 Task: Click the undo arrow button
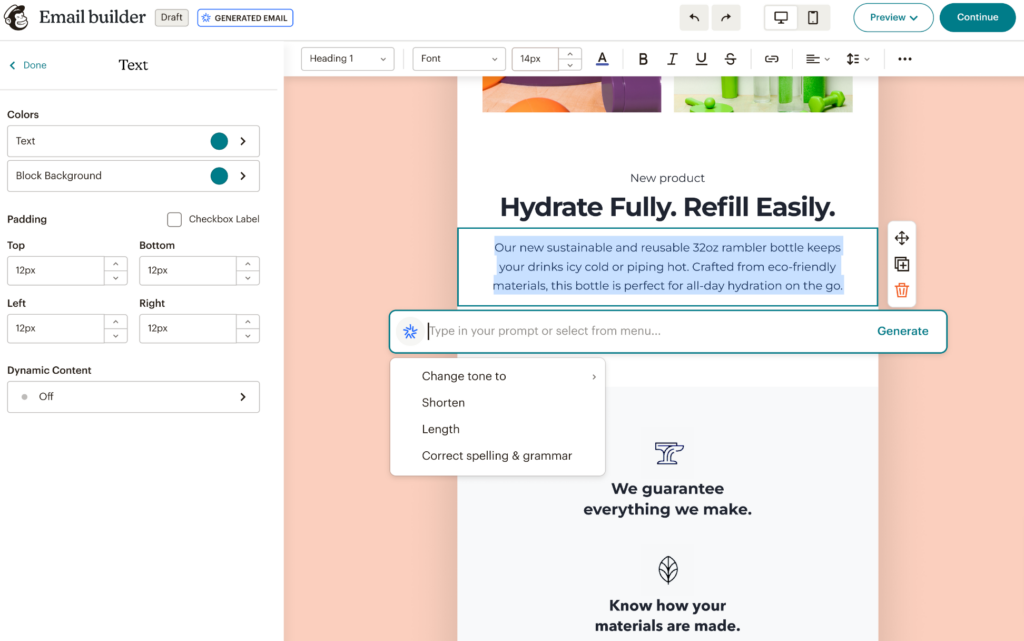point(694,18)
